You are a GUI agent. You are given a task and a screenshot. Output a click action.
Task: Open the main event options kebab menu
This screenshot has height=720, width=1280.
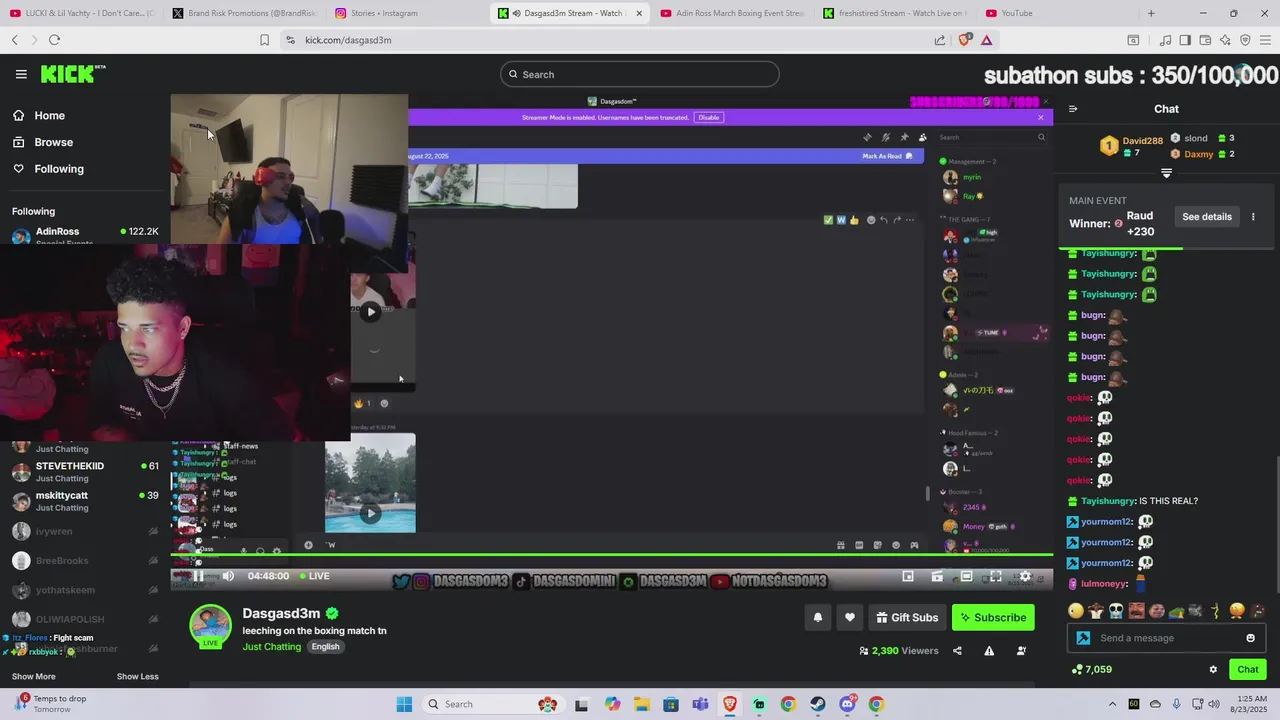click(x=1253, y=217)
